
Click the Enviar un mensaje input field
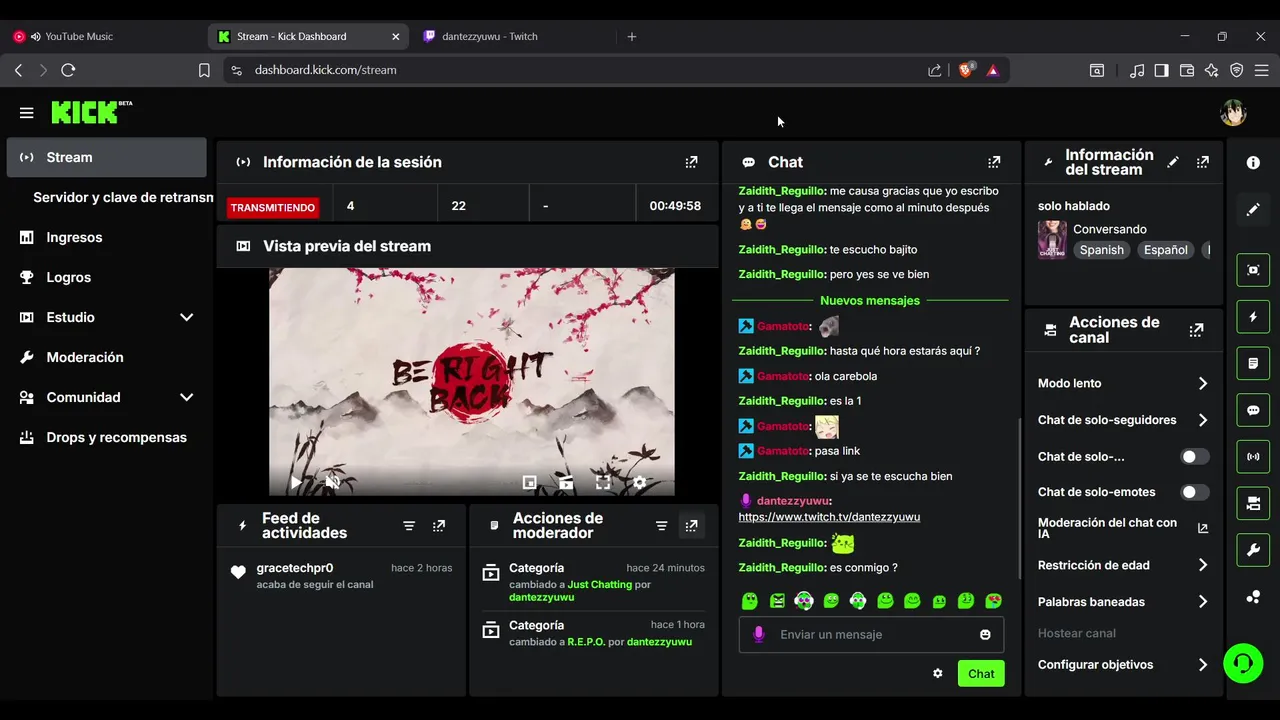(871, 635)
